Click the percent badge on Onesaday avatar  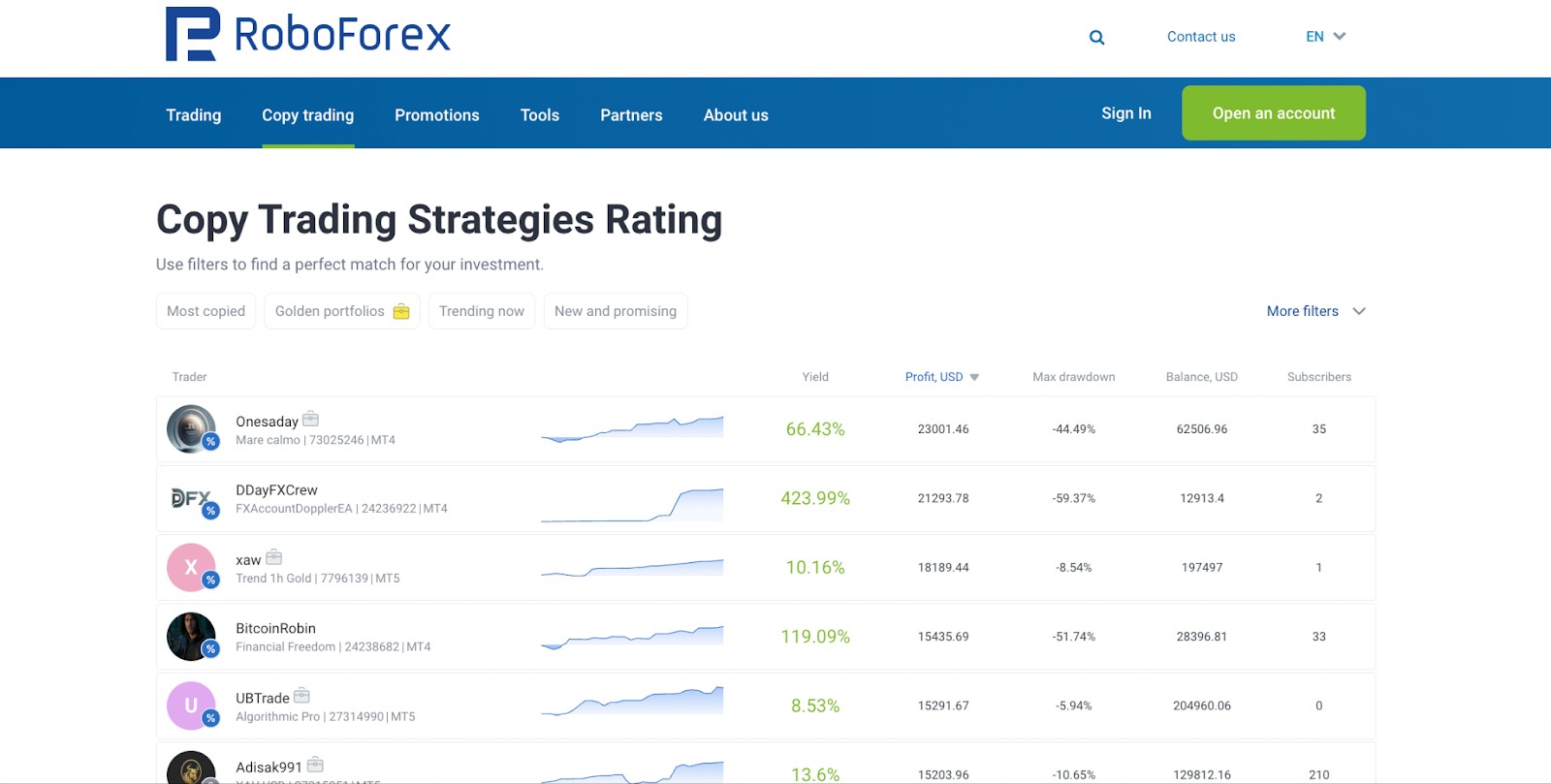[210, 442]
